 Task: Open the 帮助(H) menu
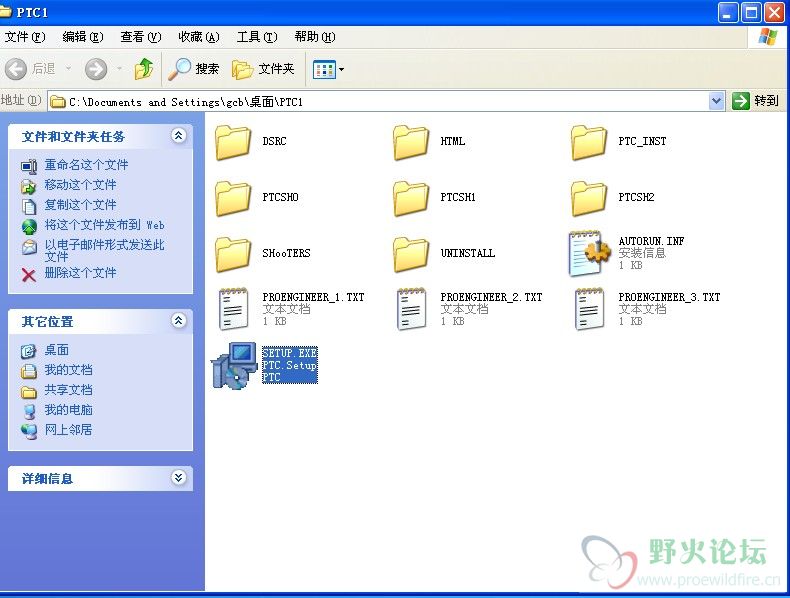point(315,37)
